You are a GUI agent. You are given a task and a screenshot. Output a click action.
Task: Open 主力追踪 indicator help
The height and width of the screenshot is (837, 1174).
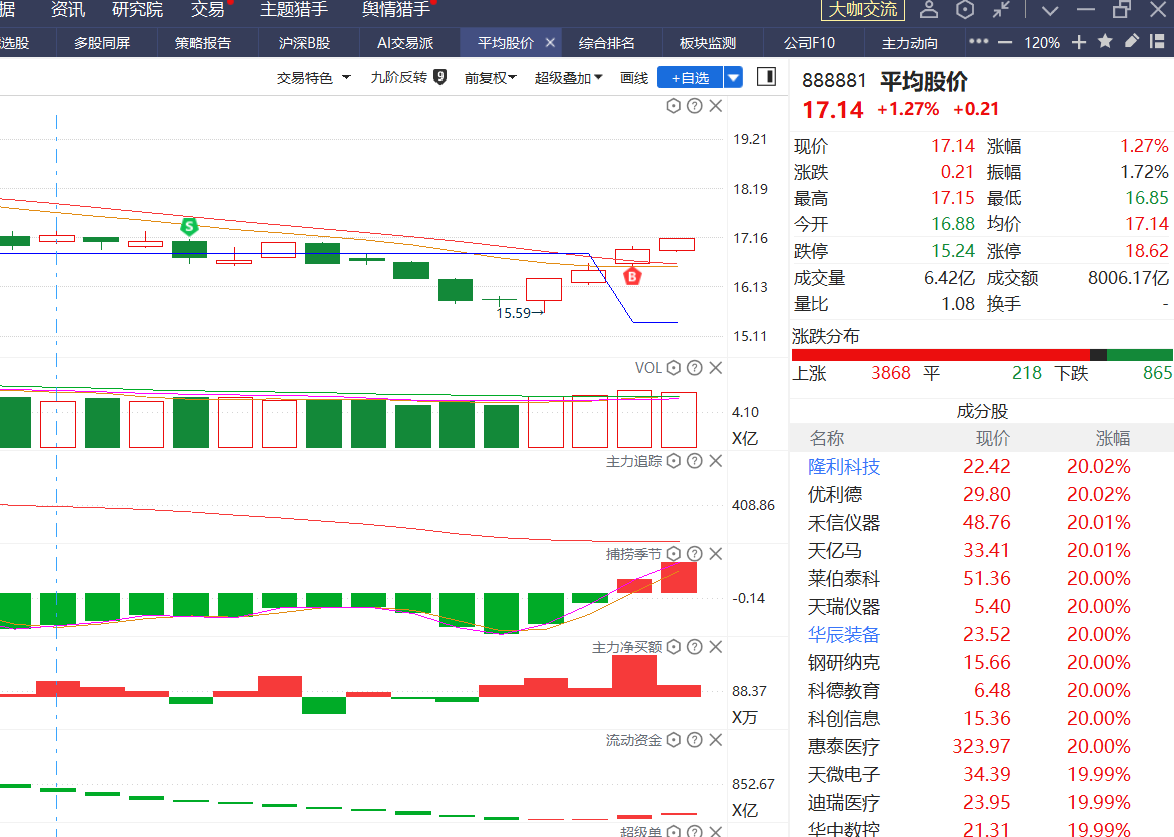(x=695, y=460)
